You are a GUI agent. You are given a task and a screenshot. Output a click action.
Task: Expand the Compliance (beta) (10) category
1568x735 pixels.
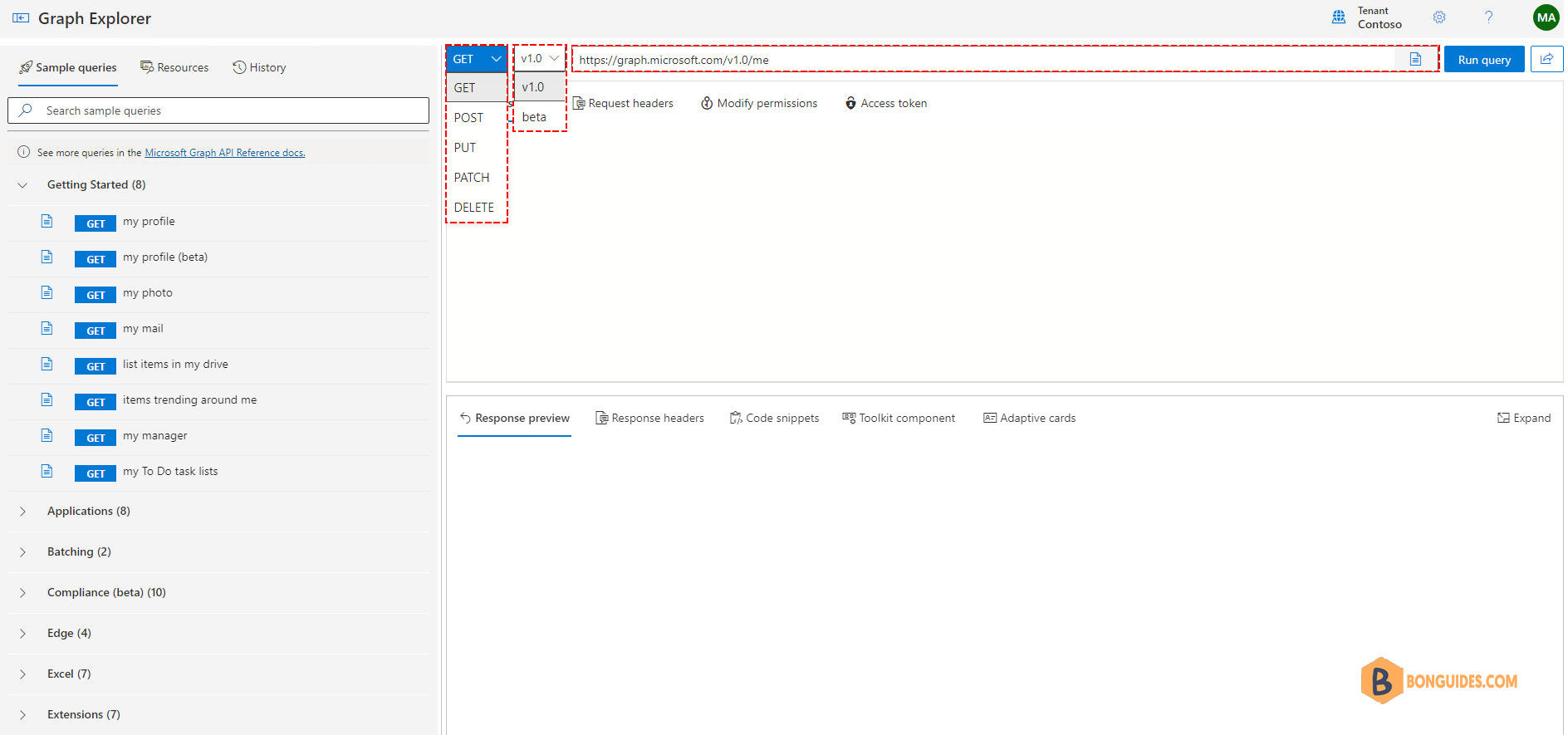22,593
